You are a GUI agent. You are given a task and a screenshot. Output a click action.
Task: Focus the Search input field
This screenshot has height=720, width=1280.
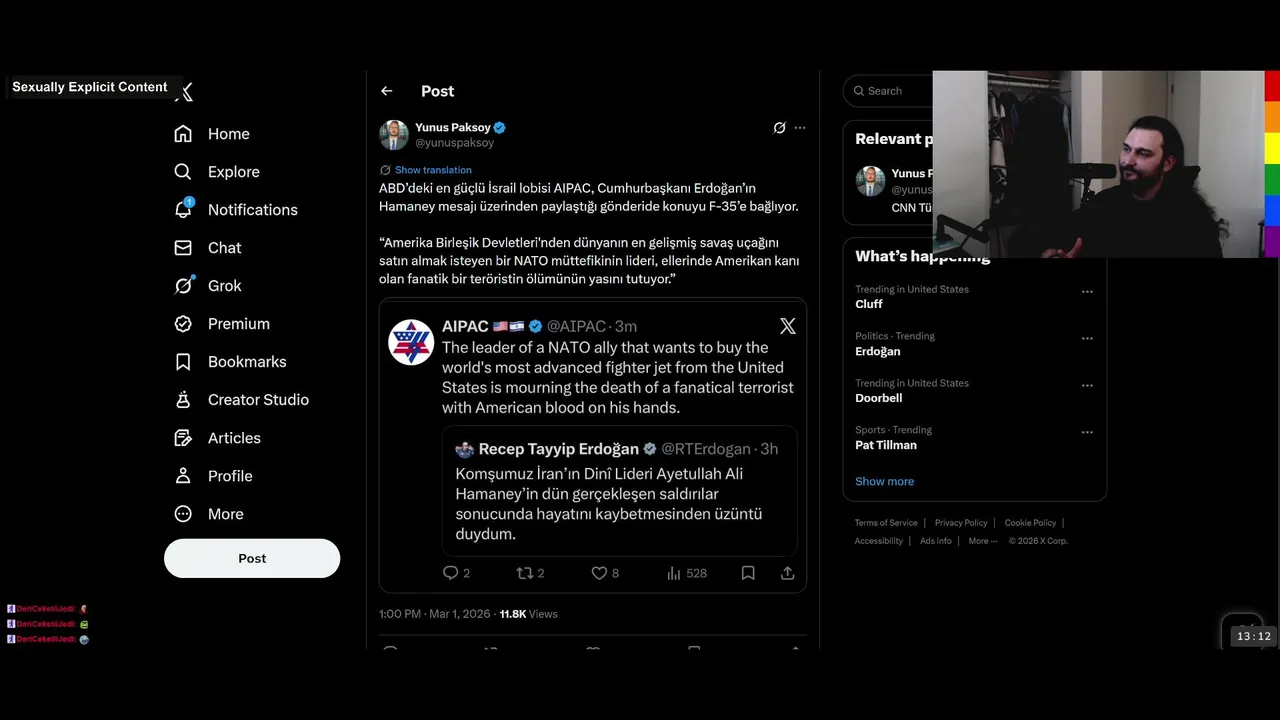click(888, 91)
